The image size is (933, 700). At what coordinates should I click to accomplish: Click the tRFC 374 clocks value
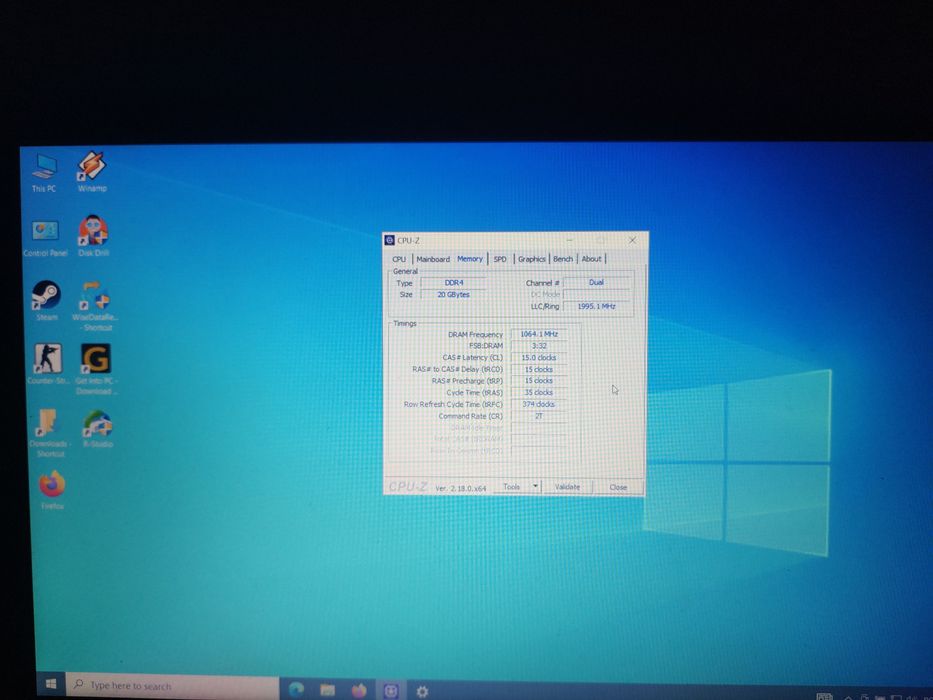(x=539, y=404)
